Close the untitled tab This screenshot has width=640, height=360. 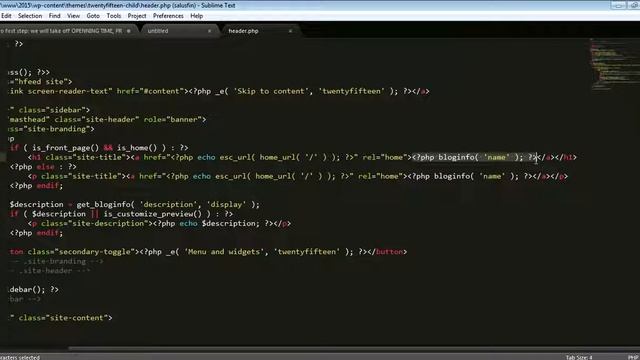point(209,31)
